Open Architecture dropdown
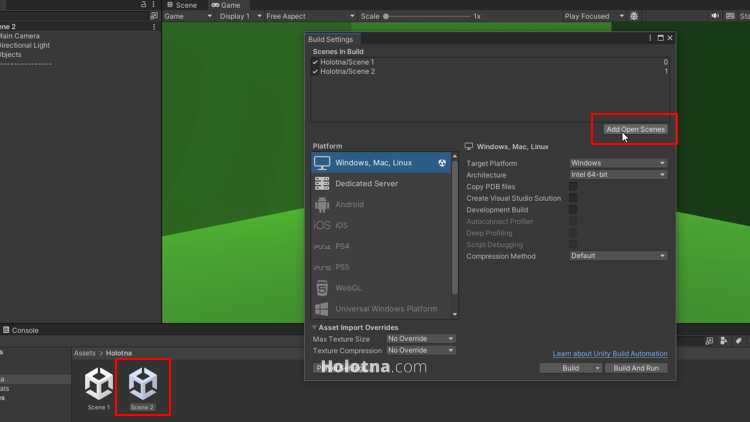750x422 pixels. click(x=618, y=175)
